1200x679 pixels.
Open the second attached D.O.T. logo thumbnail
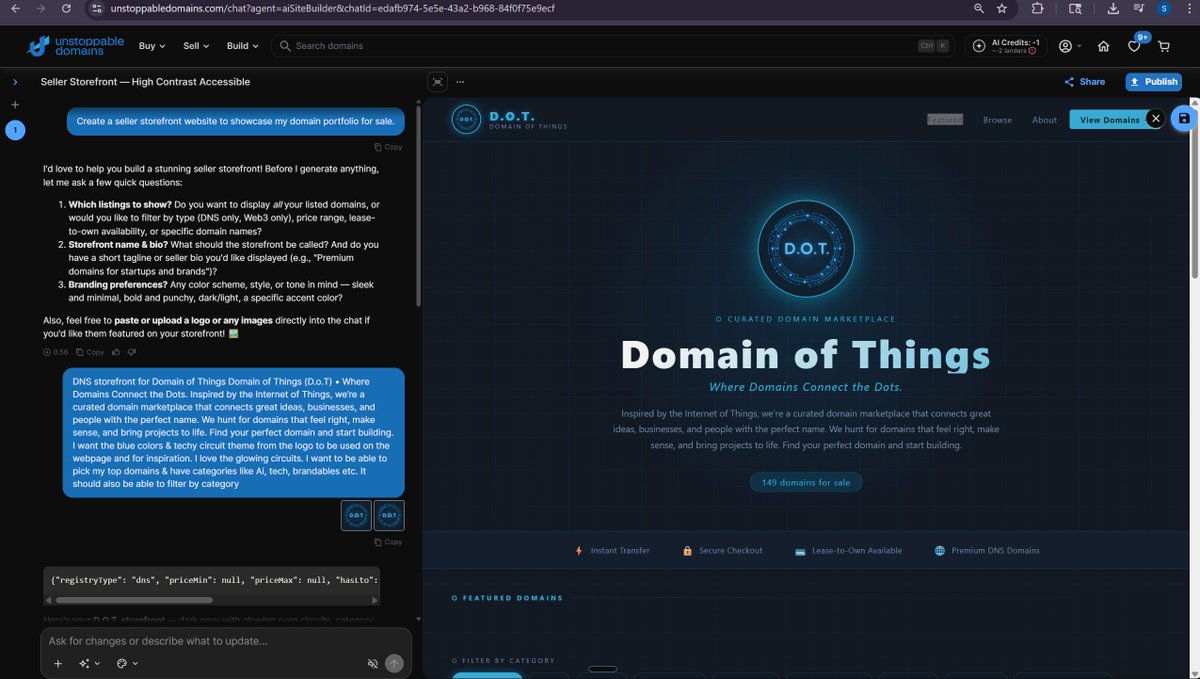tap(389, 515)
